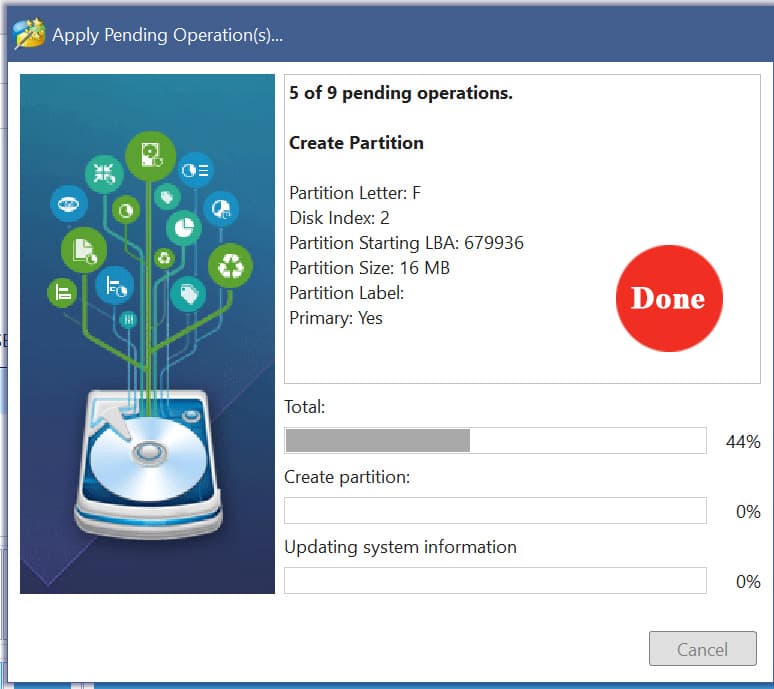This screenshot has height=689, width=774.
Task: Click the large teal price tag icon
Action: [187, 293]
